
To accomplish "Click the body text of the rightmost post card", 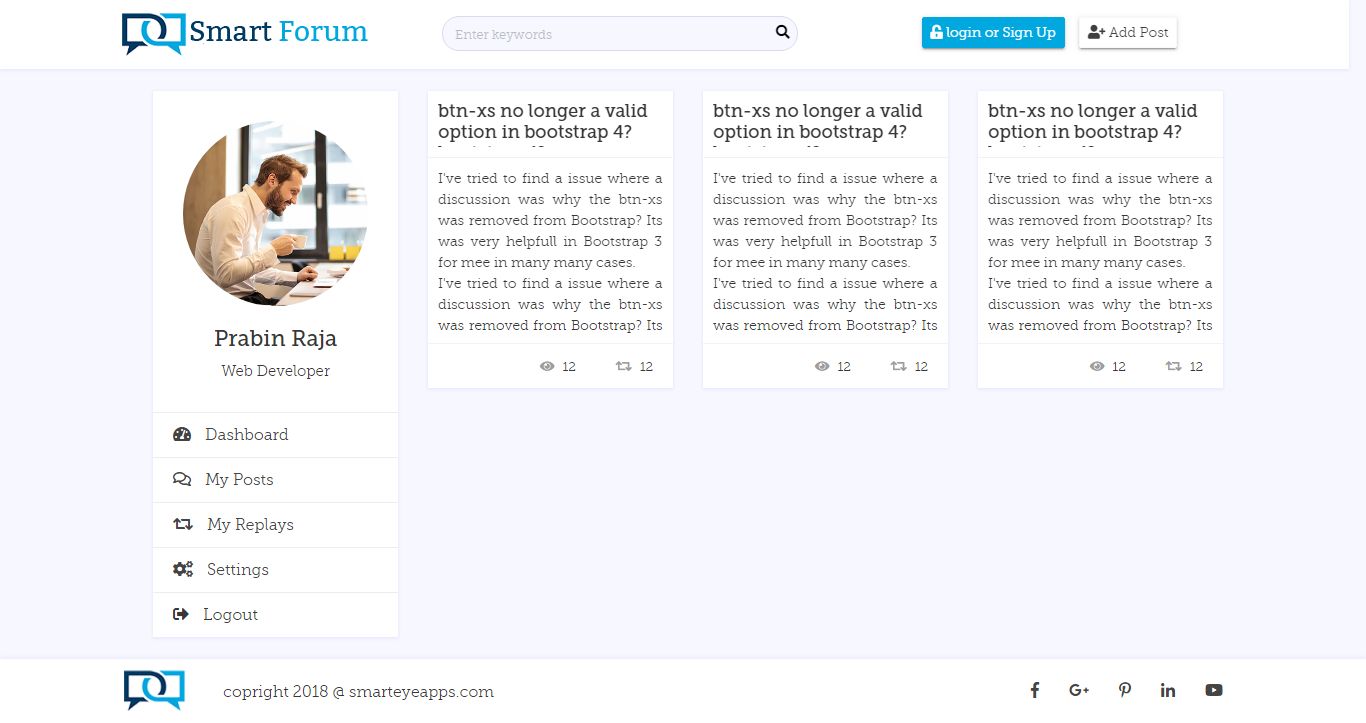I will click(1100, 251).
